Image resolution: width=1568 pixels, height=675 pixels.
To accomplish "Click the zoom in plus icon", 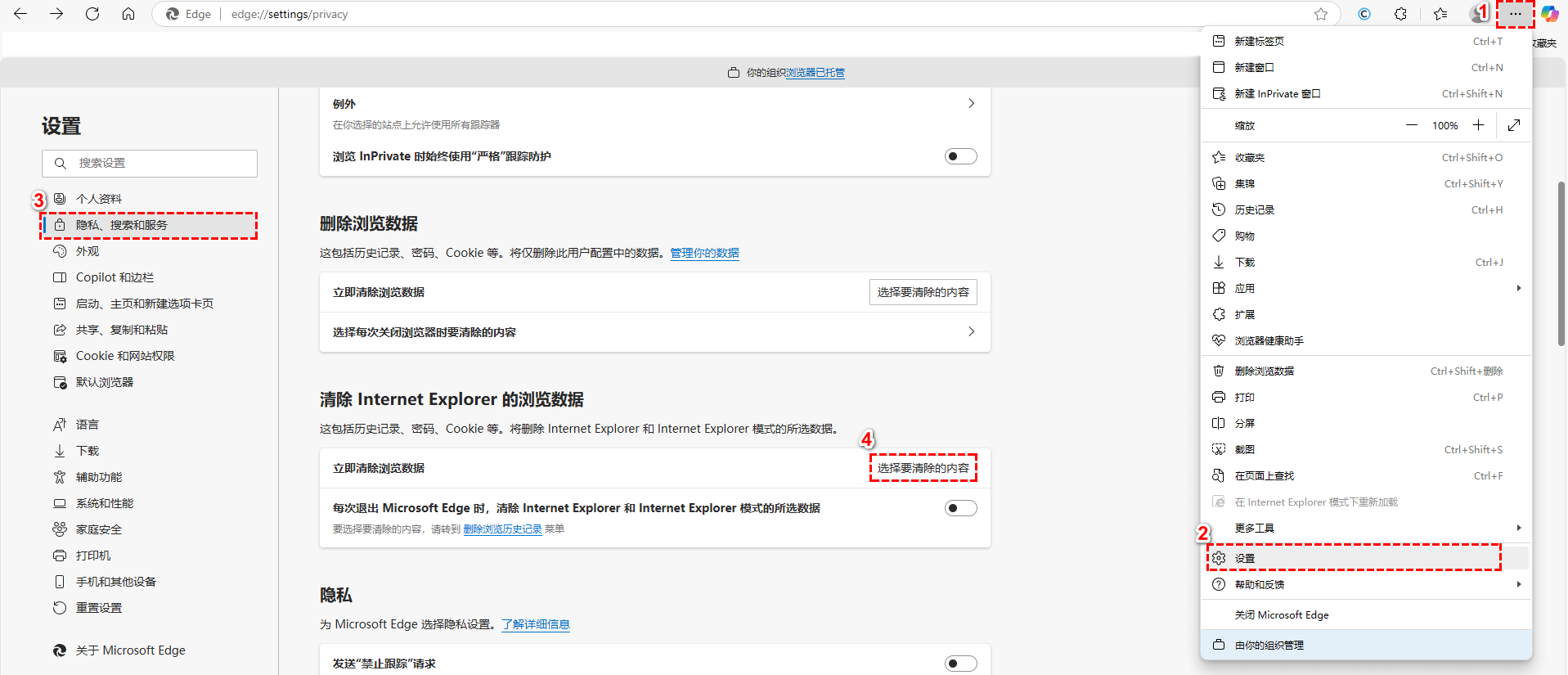I will [x=1478, y=125].
